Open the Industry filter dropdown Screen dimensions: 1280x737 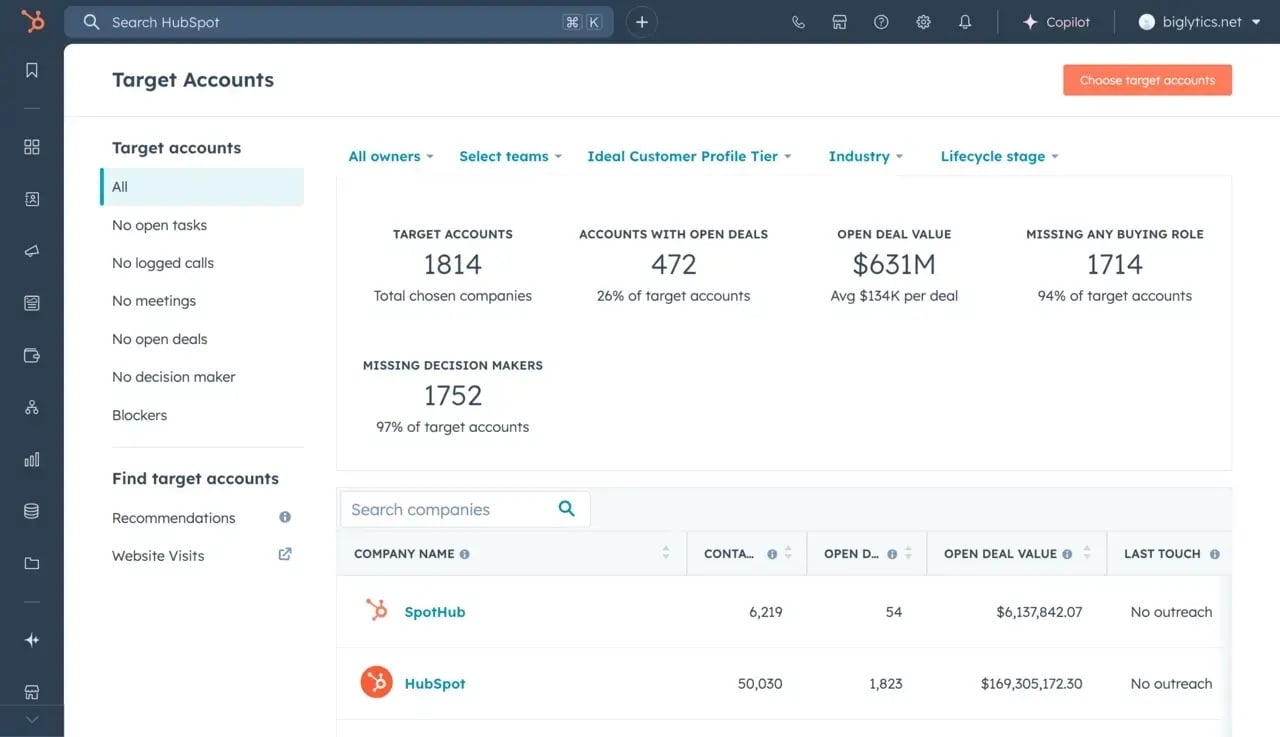(864, 156)
